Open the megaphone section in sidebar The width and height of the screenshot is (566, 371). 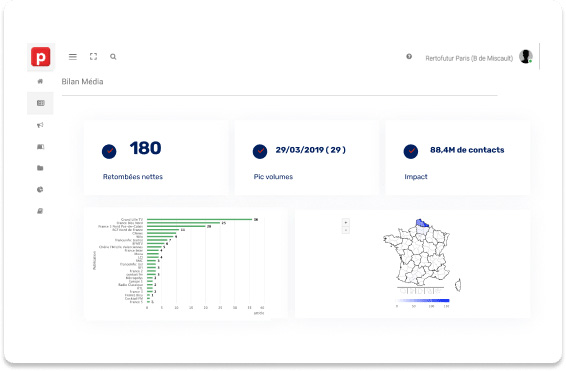click(x=40, y=125)
